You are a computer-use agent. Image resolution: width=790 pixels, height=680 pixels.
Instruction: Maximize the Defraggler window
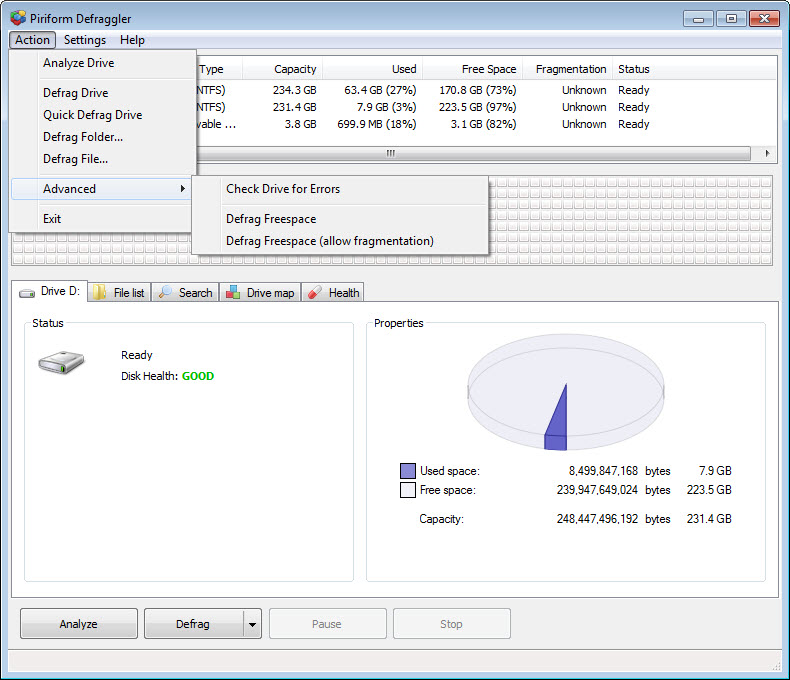731,19
